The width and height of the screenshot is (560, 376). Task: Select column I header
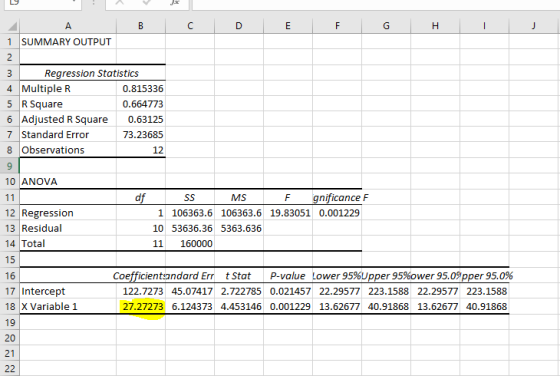click(x=484, y=26)
